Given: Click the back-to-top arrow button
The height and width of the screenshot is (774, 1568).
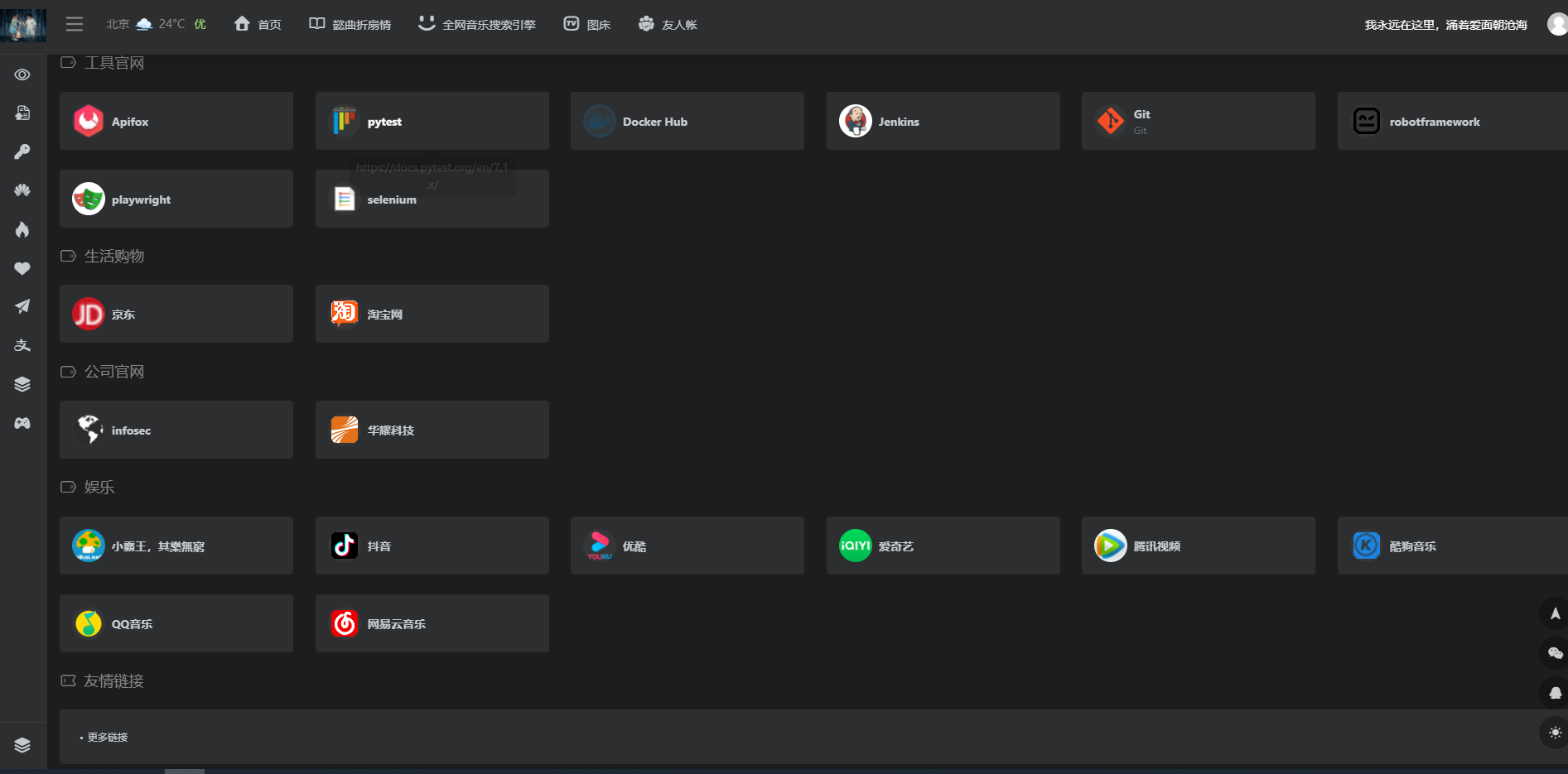Looking at the screenshot, I should (x=1555, y=613).
